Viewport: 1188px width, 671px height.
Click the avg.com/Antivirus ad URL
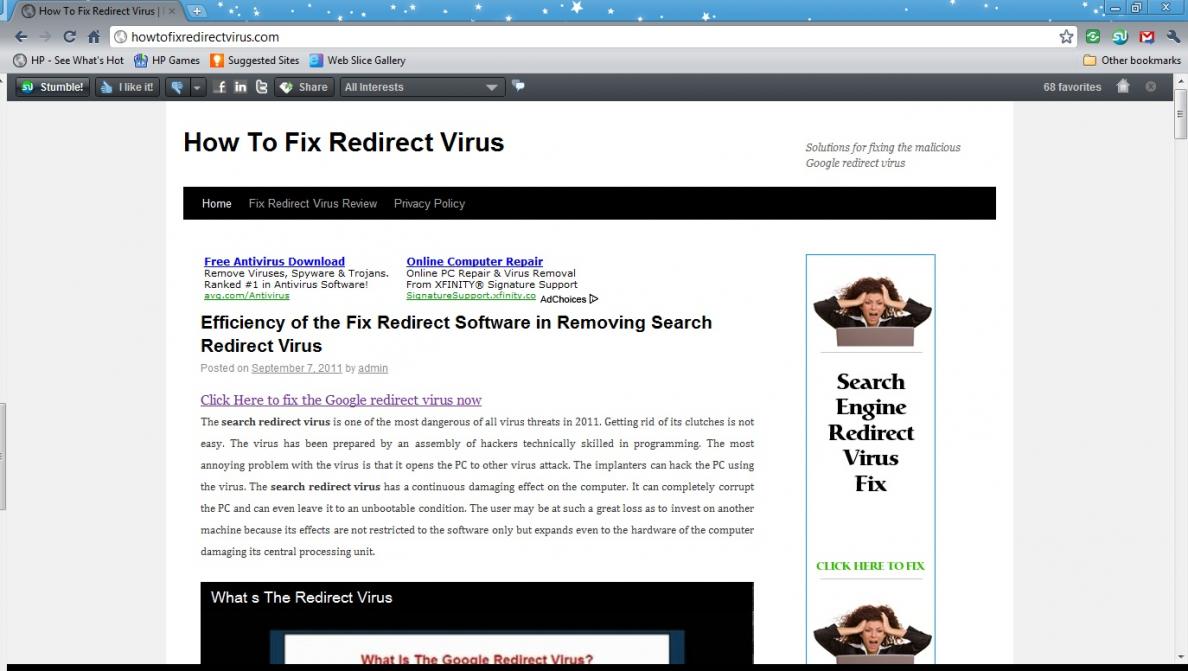tap(247, 295)
